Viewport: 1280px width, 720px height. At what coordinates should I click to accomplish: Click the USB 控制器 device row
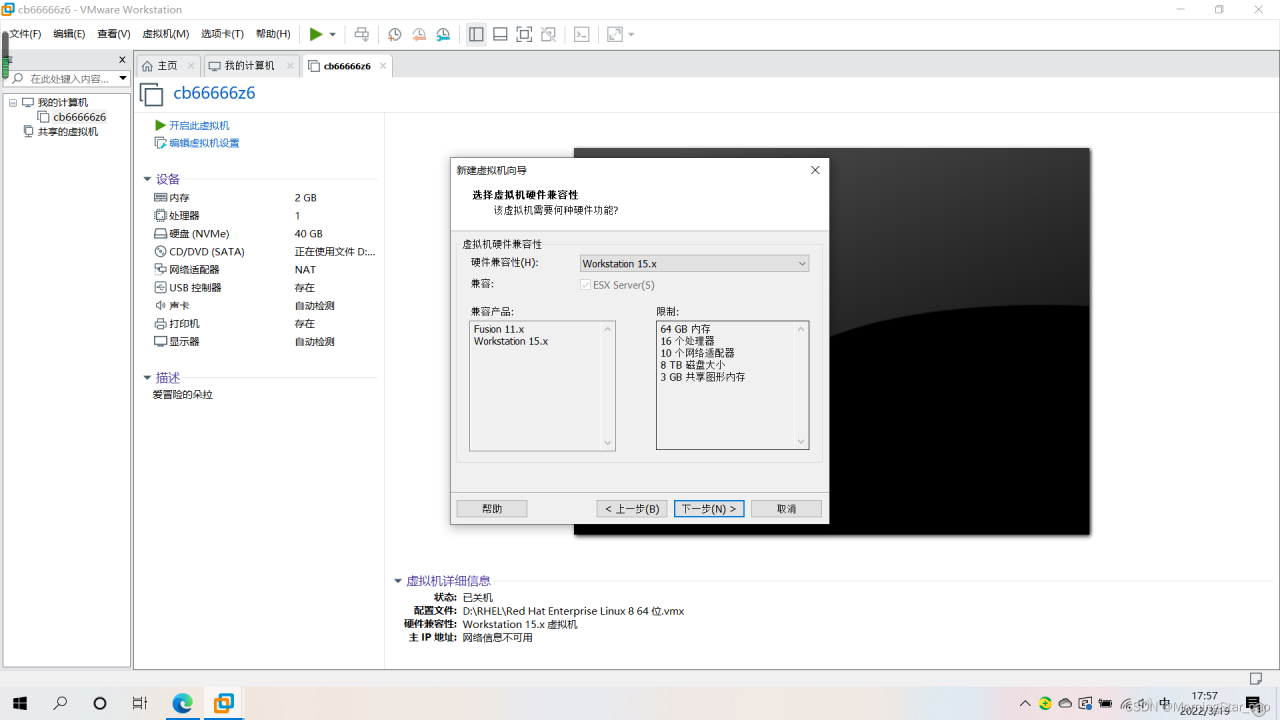click(265, 288)
